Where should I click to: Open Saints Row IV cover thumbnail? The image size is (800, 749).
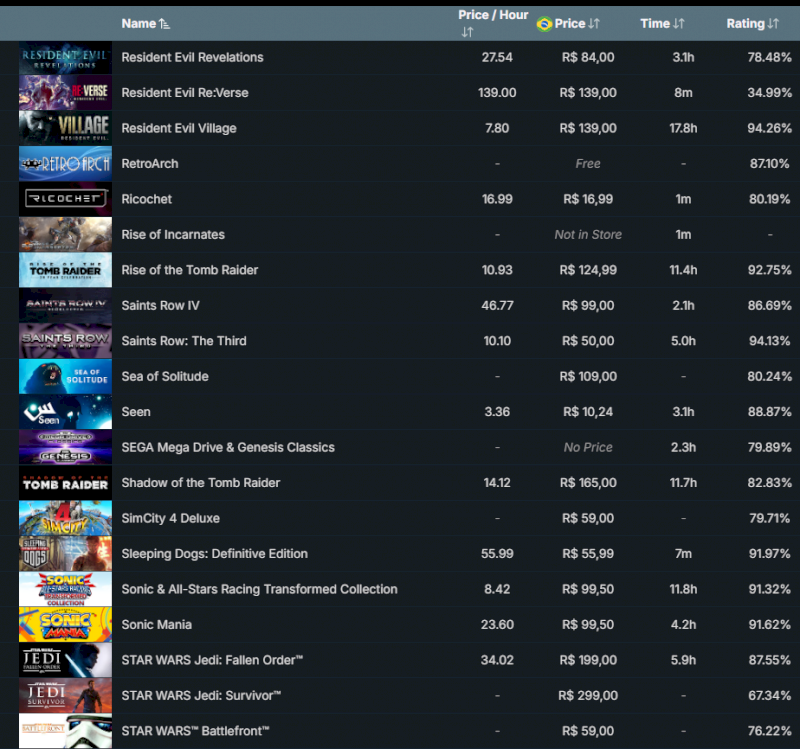(65, 306)
